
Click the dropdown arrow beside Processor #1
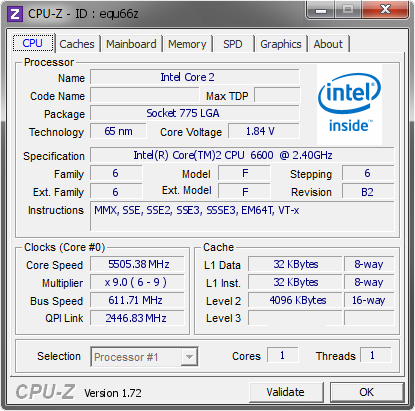(x=189, y=357)
